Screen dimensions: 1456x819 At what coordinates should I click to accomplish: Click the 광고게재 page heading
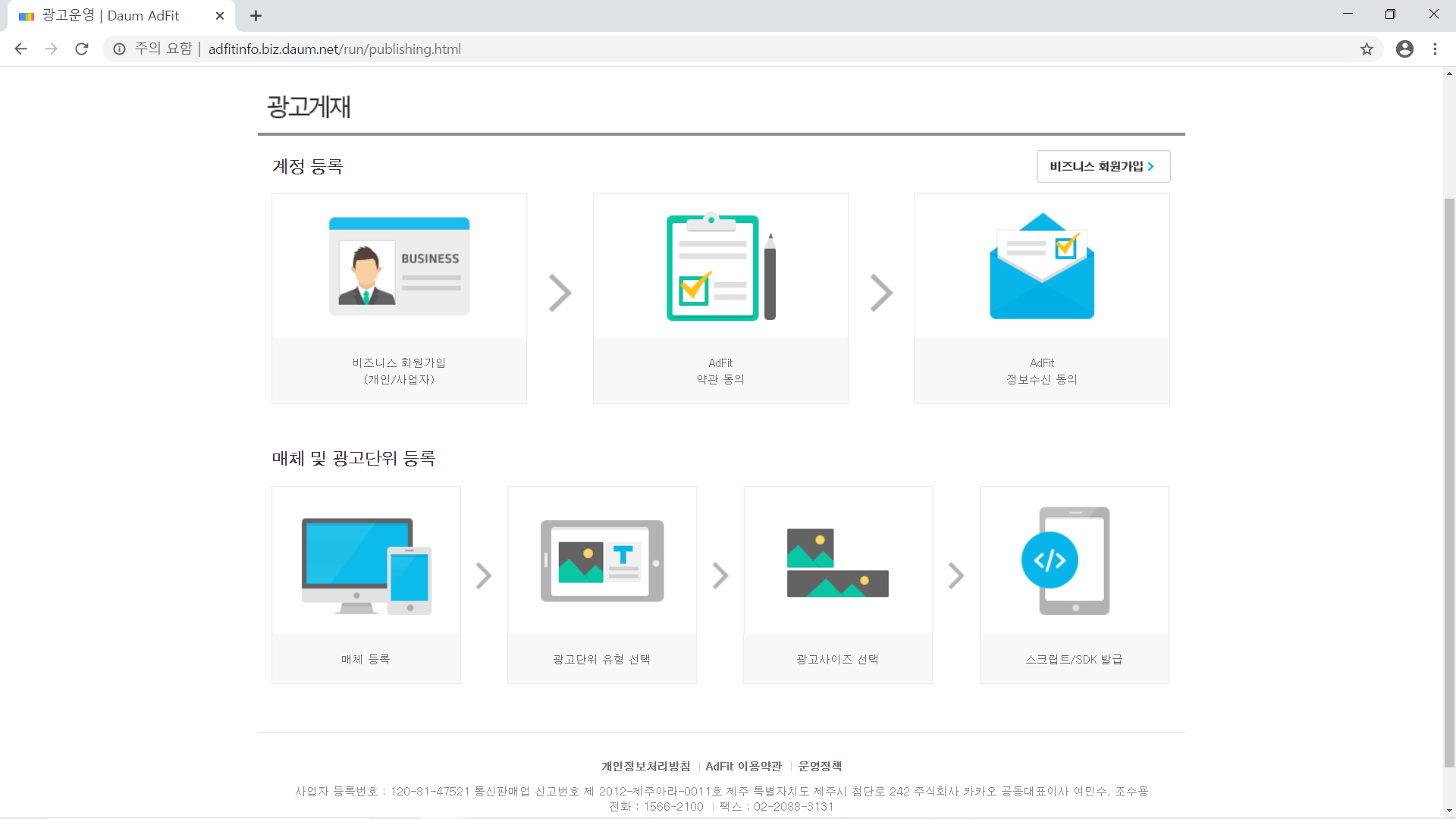[309, 107]
